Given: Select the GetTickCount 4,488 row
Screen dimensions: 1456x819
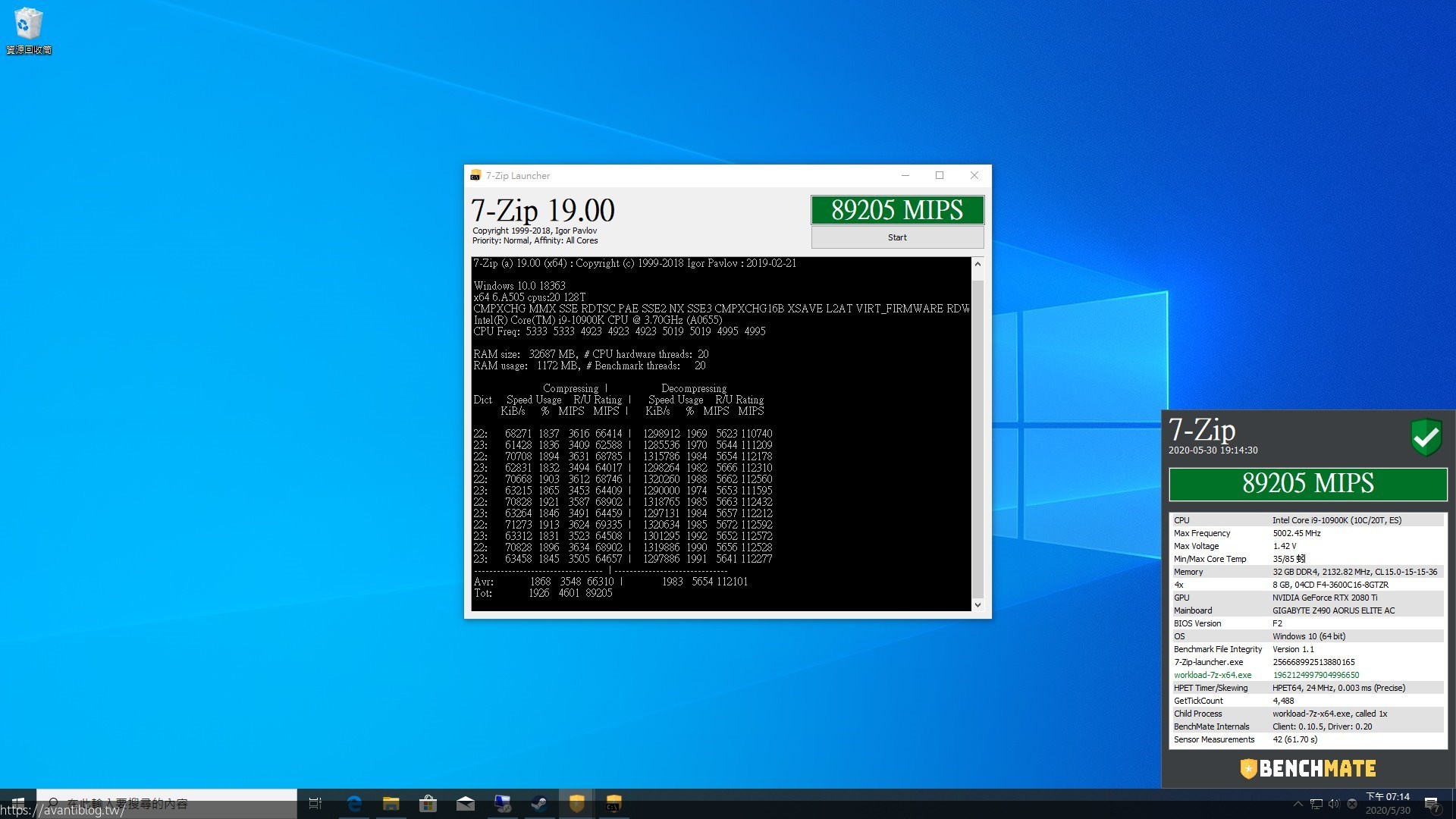Looking at the screenshot, I should pyautogui.click(x=1308, y=701).
